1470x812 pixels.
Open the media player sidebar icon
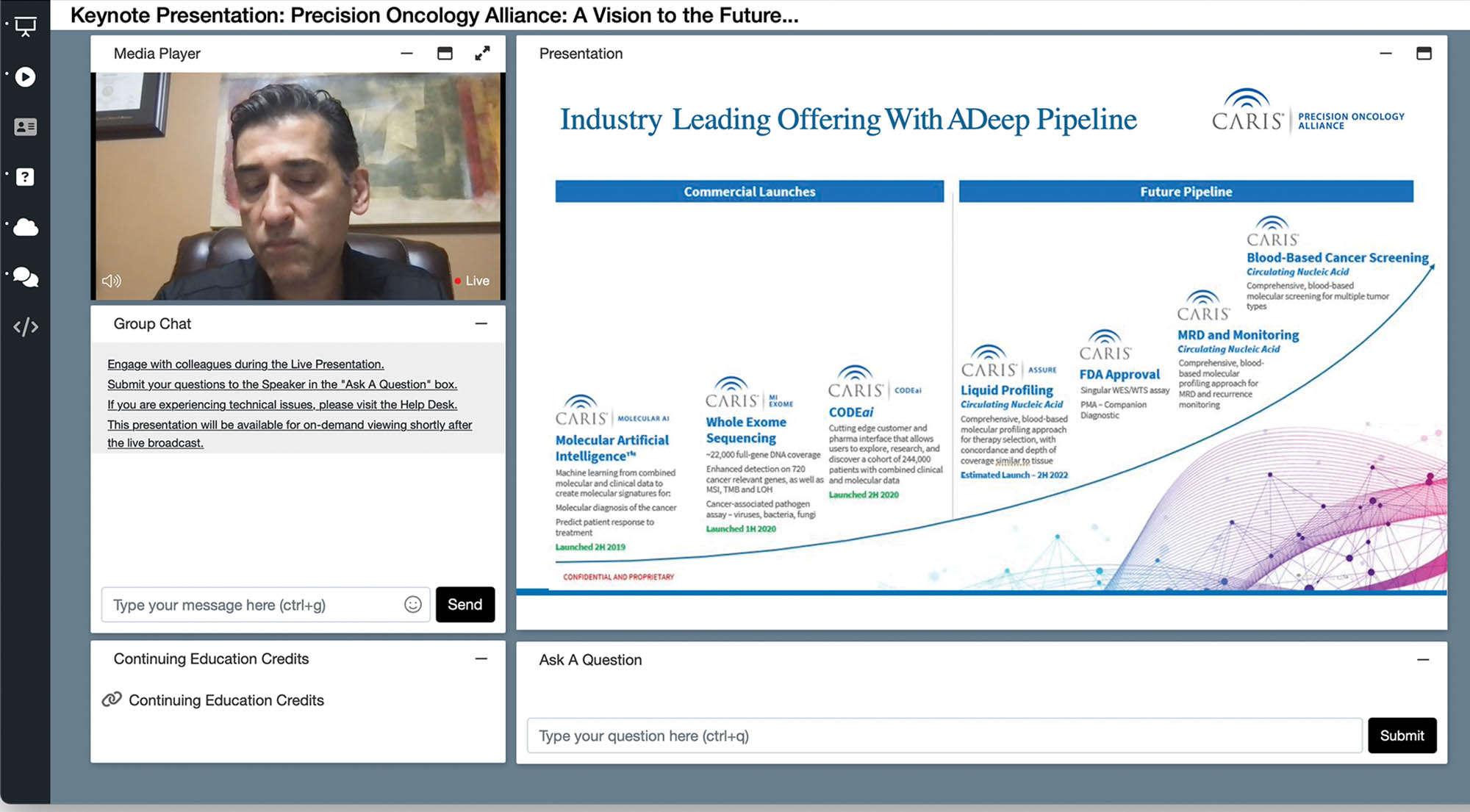25,77
